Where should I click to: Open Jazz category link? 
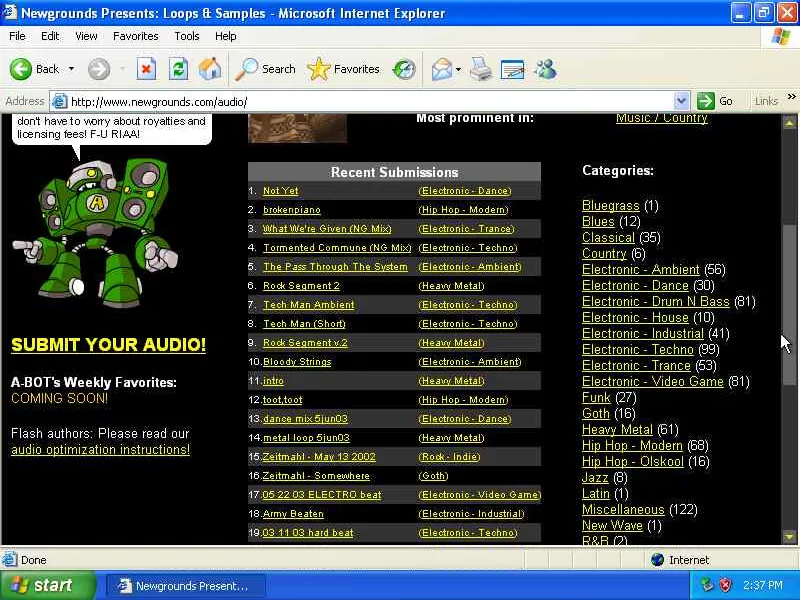pos(595,478)
